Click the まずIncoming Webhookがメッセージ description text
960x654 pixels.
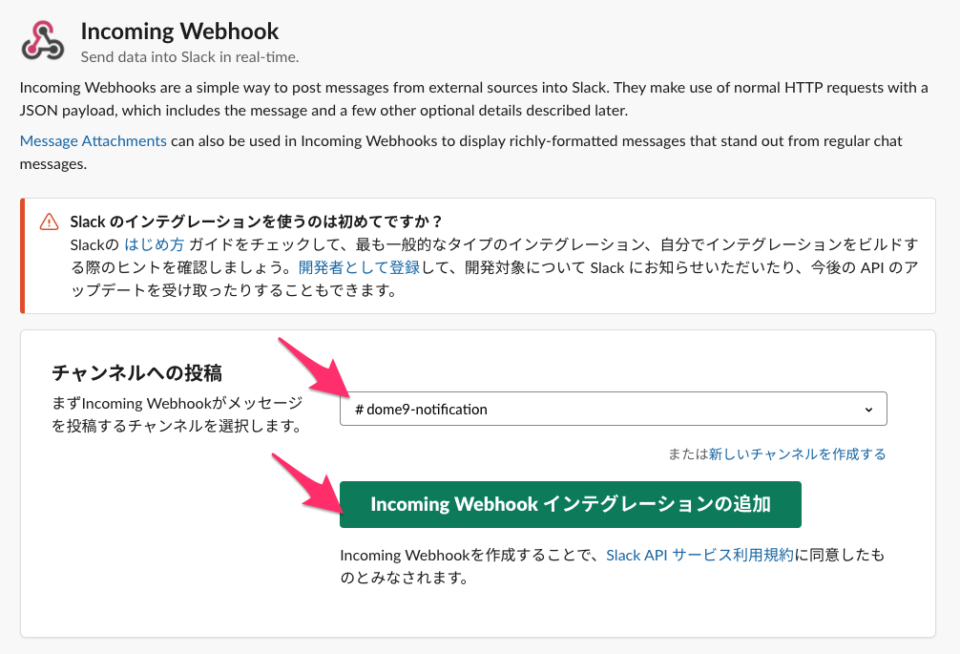[178, 414]
